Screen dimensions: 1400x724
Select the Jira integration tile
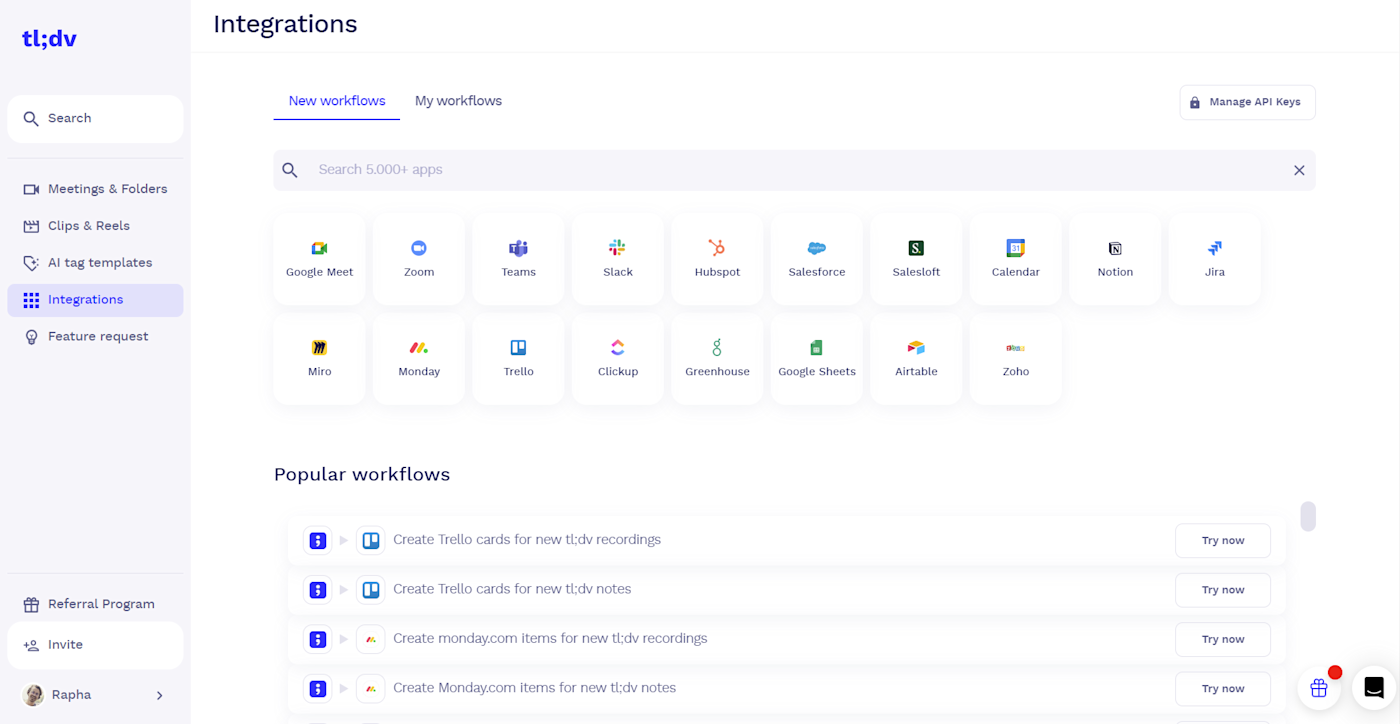click(x=1215, y=259)
